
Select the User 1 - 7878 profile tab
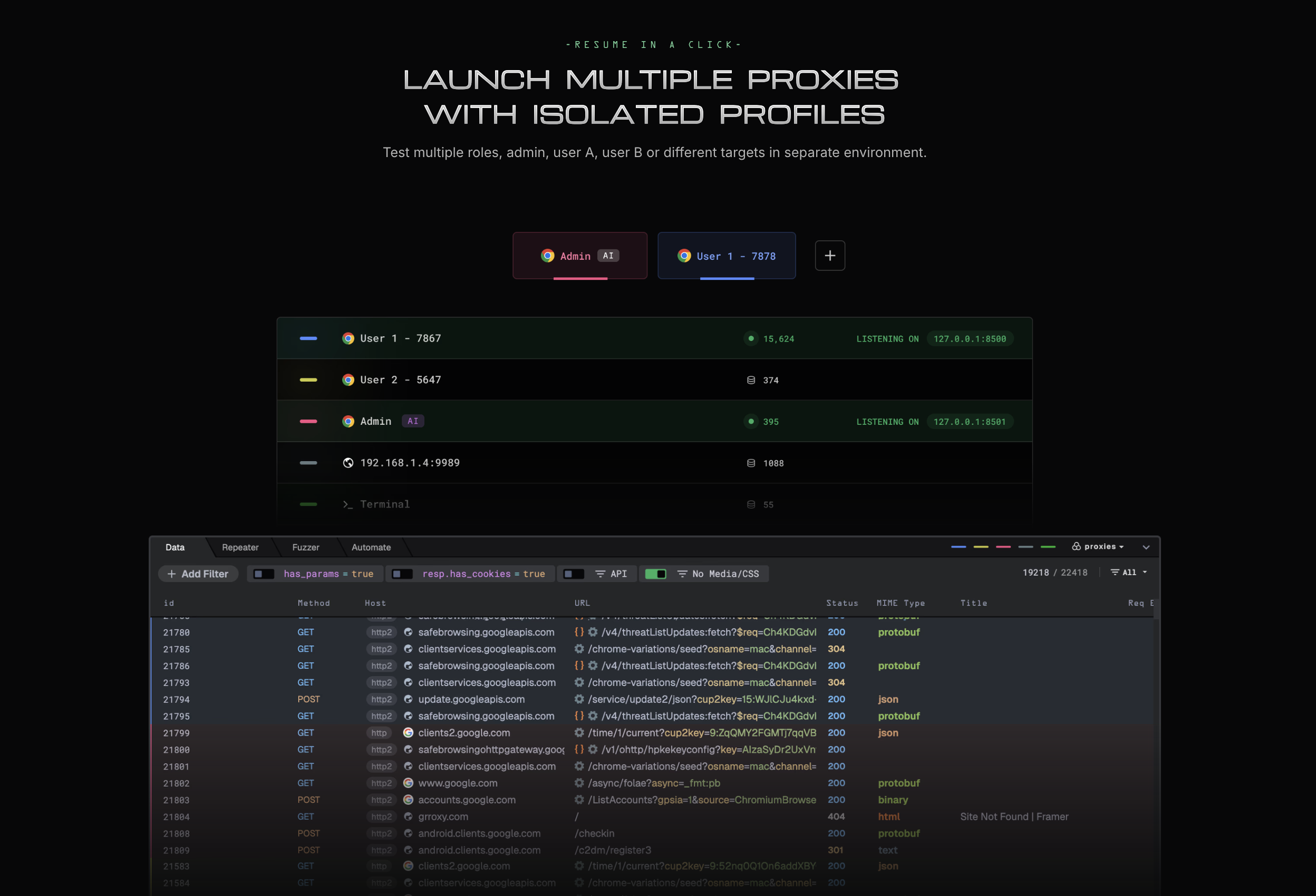pyautogui.click(x=727, y=256)
